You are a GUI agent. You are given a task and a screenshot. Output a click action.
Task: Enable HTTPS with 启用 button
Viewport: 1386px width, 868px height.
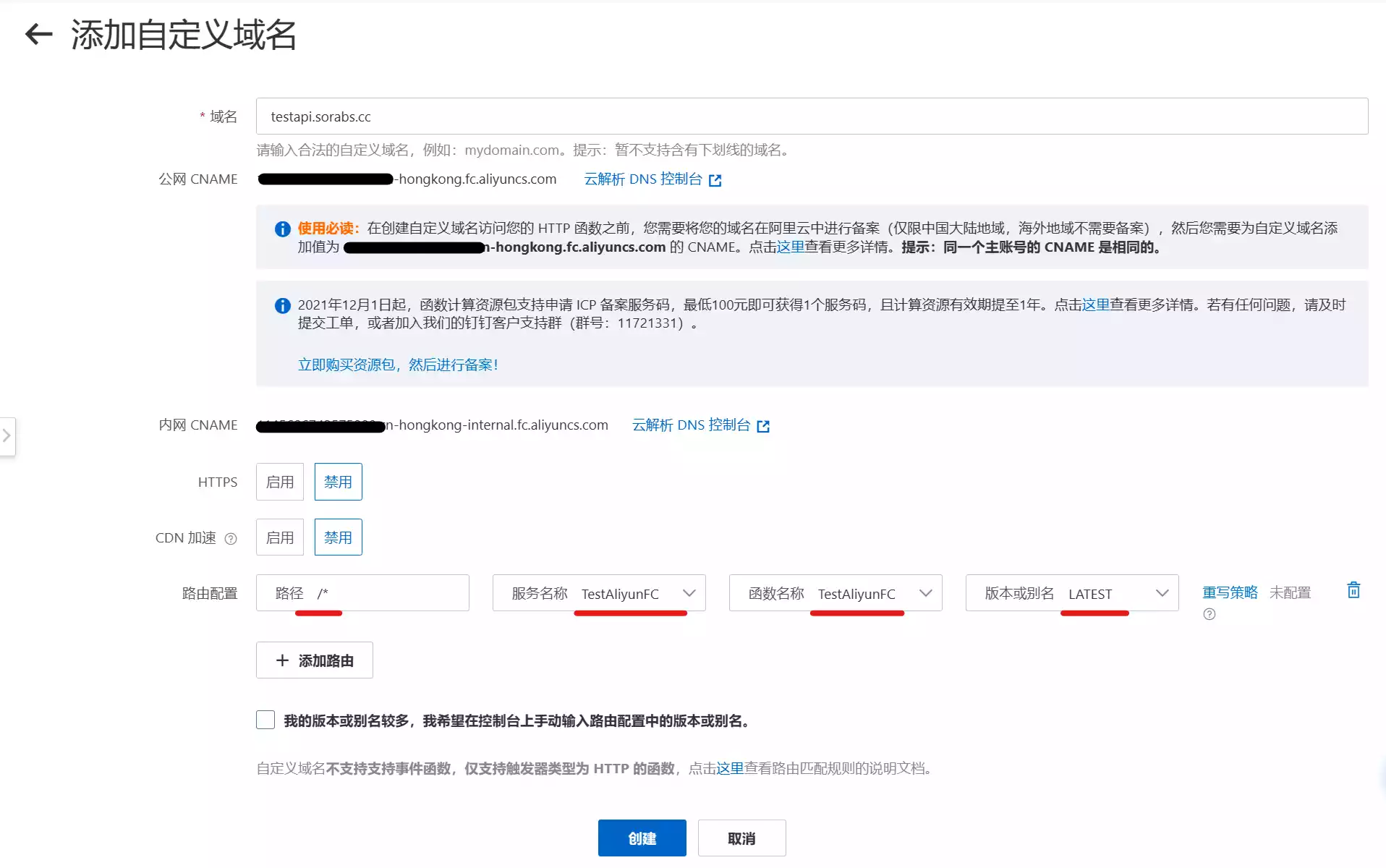(280, 482)
